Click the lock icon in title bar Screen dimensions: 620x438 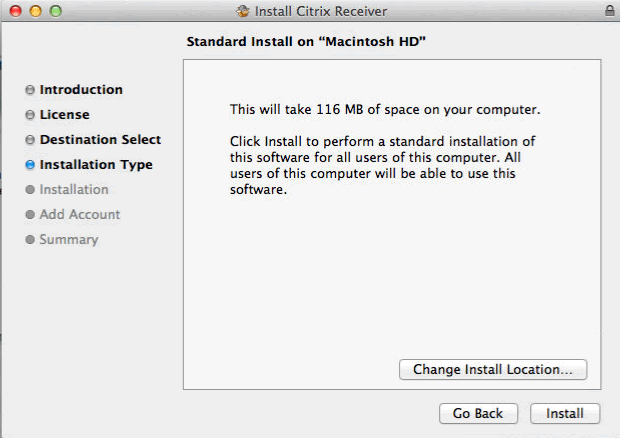pyautogui.click(x=610, y=11)
